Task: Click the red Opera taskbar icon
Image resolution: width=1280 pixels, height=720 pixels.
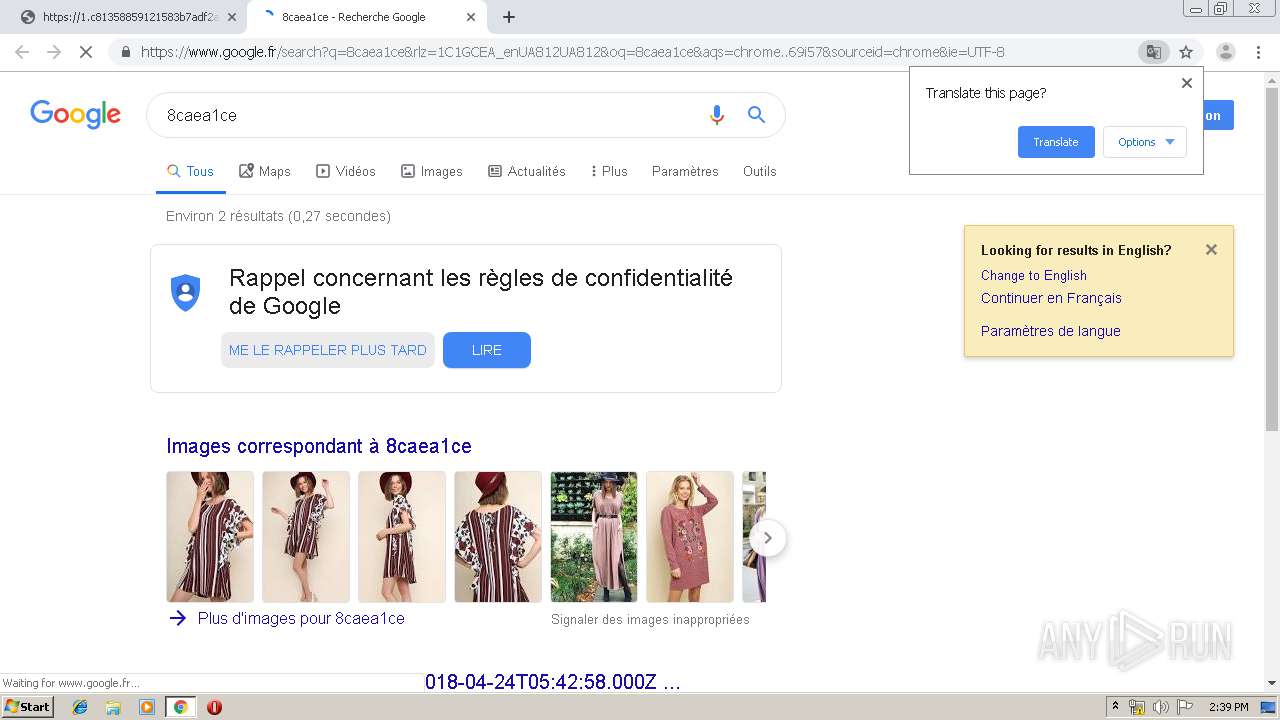Action: (x=214, y=707)
